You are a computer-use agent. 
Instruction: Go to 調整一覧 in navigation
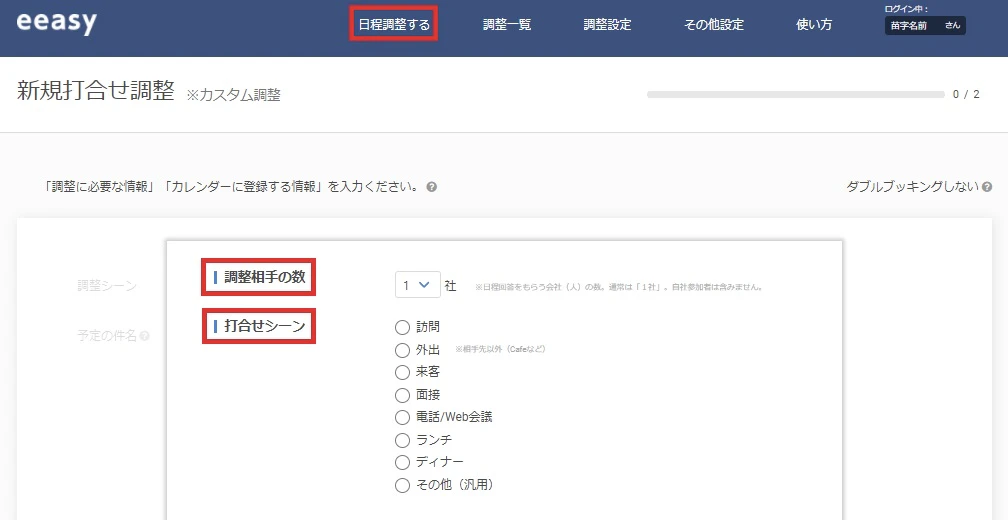click(x=507, y=24)
